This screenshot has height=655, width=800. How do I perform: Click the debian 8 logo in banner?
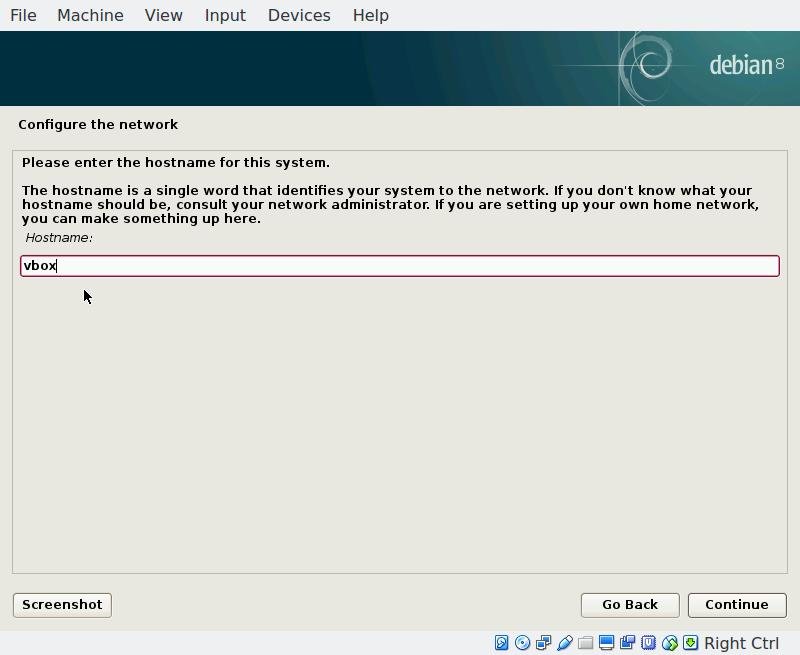tap(746, 65)
